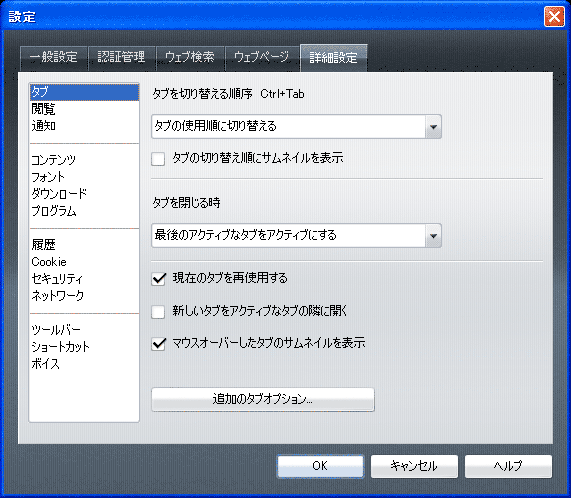Image resolution: width=571 pixels, height=498 pixels.
Task: Confirm with the OK button
Action: 320,466
